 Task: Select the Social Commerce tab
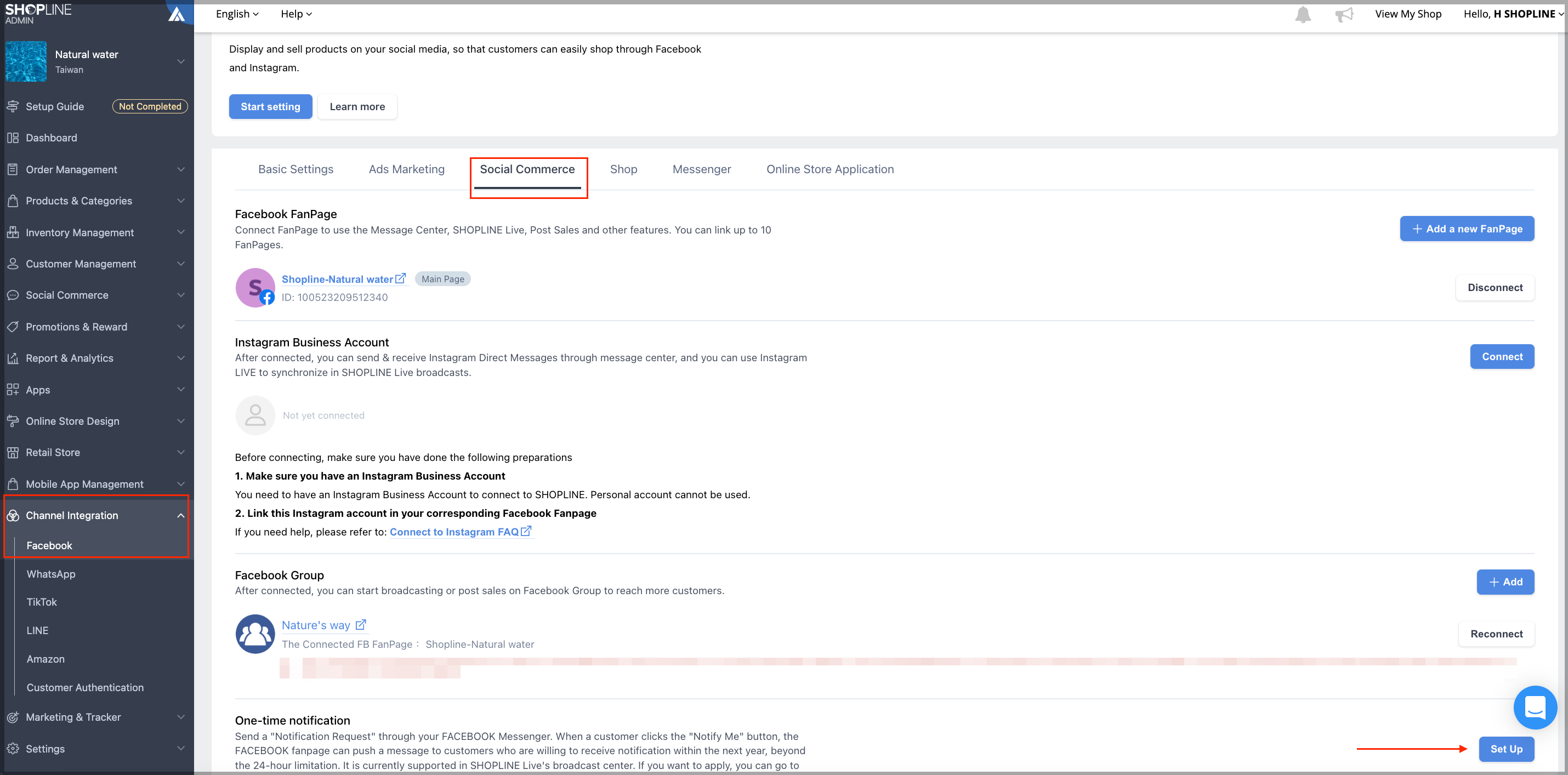click(x=527, y=169)
